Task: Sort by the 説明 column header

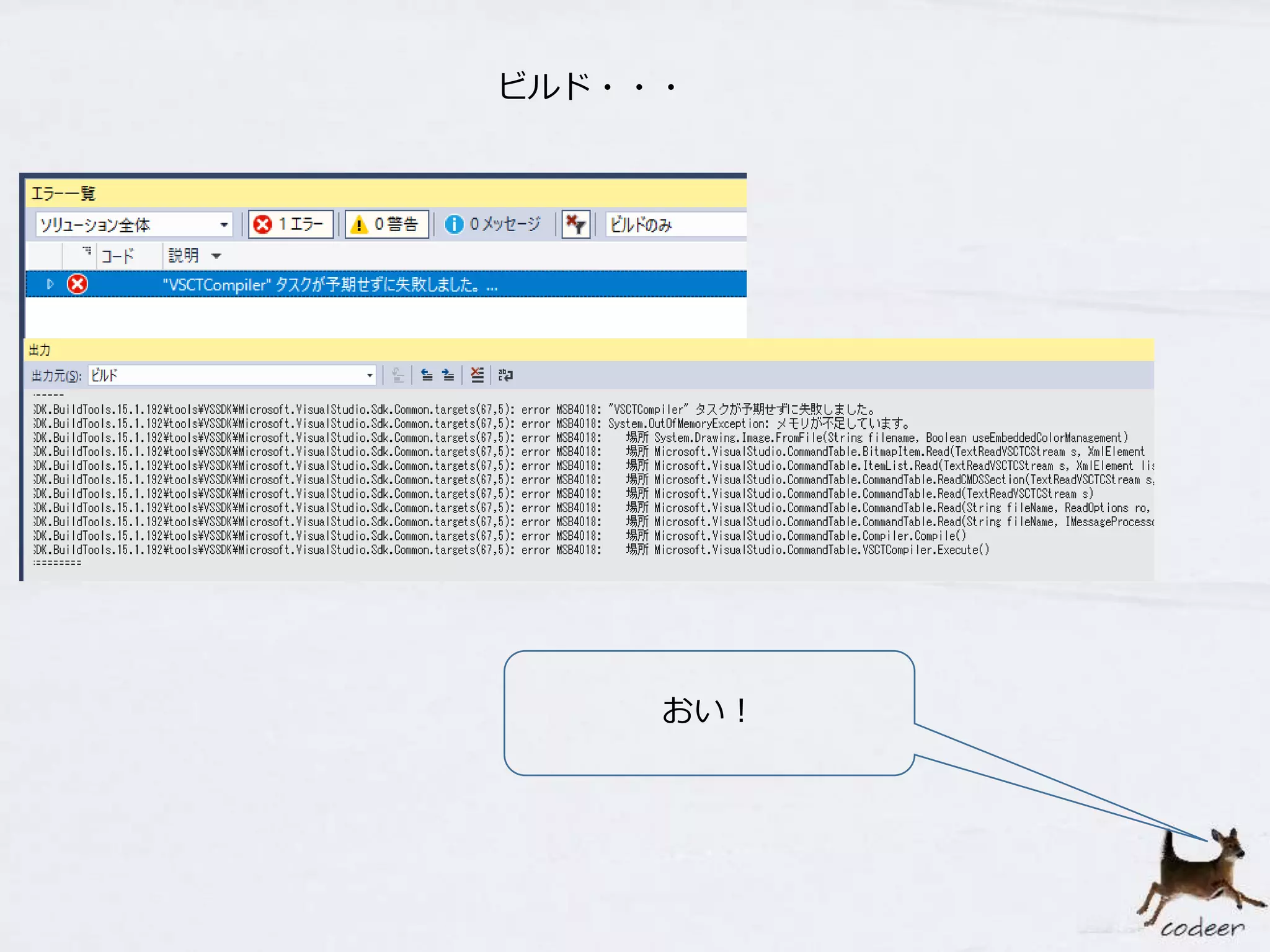Action: 184,255
